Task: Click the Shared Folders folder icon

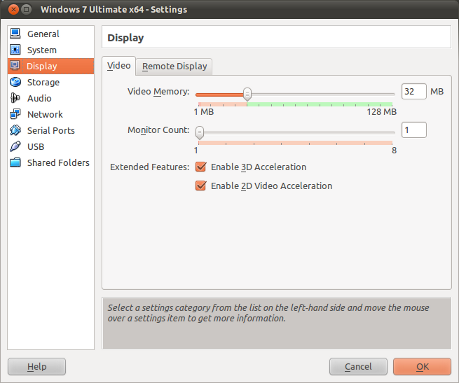Action: pyautogui.click(x=15, y=163)
